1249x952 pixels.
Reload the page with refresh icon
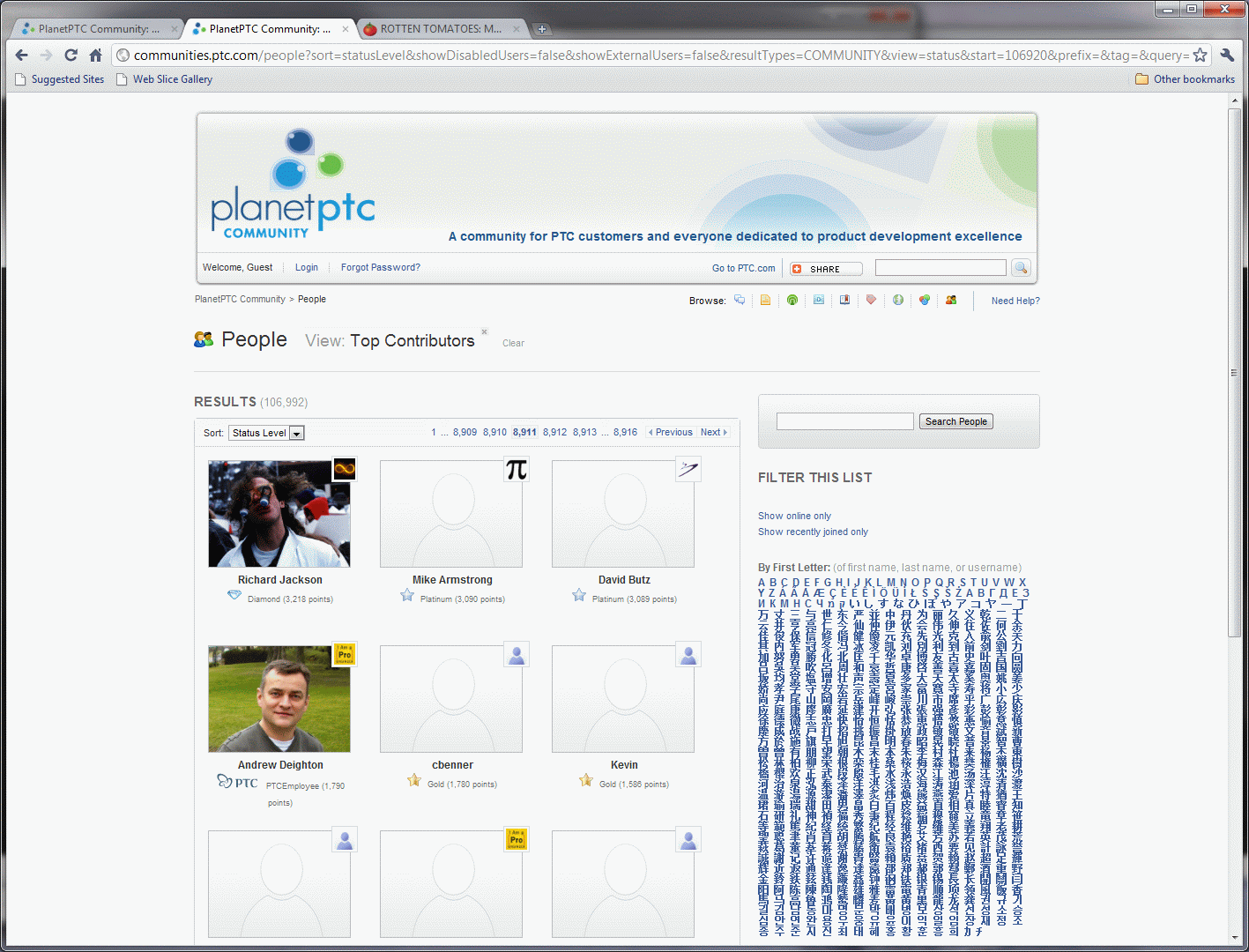click(71, 55)
